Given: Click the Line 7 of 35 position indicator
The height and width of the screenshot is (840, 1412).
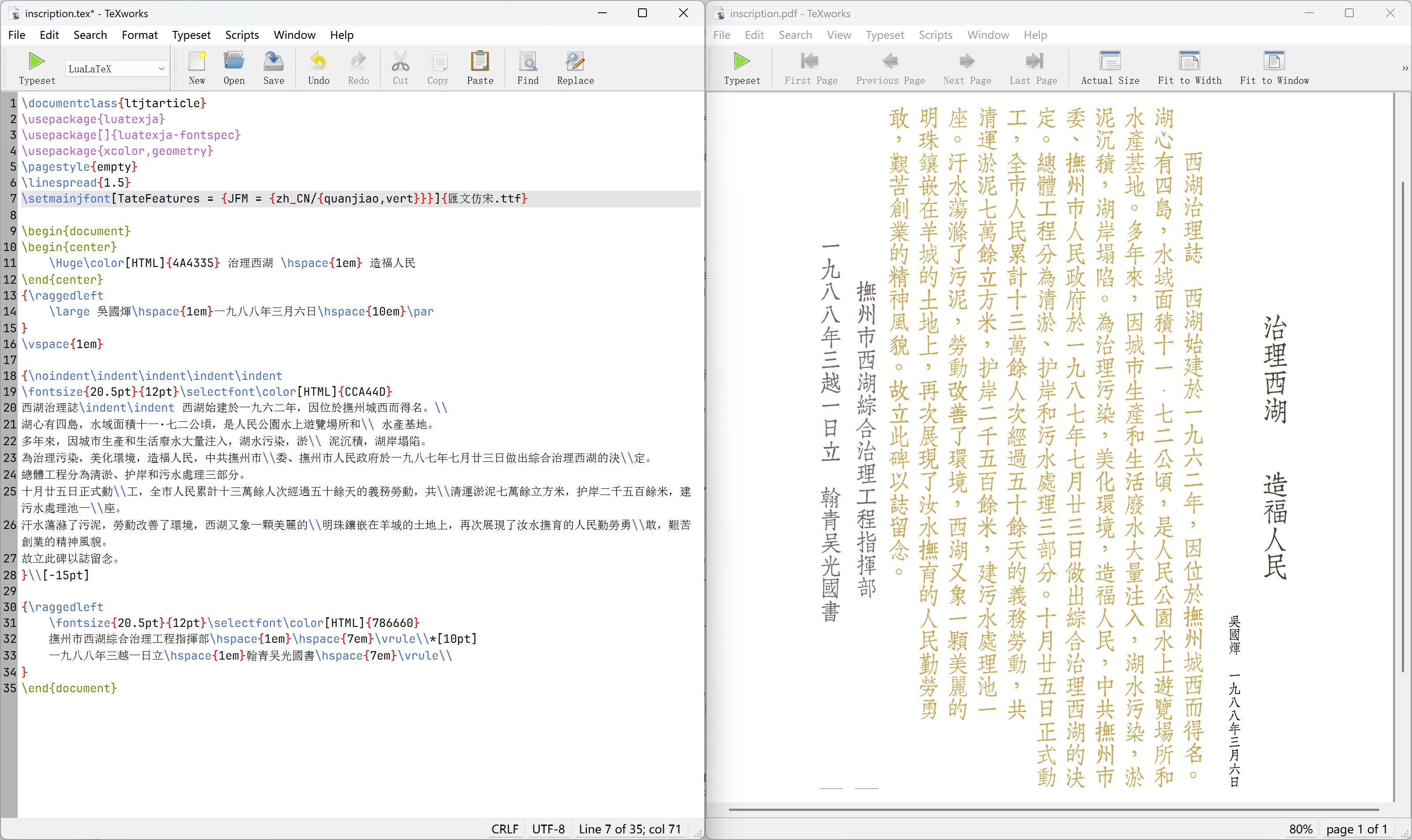Looking at the screenshot, I should [x=630, y=829].
